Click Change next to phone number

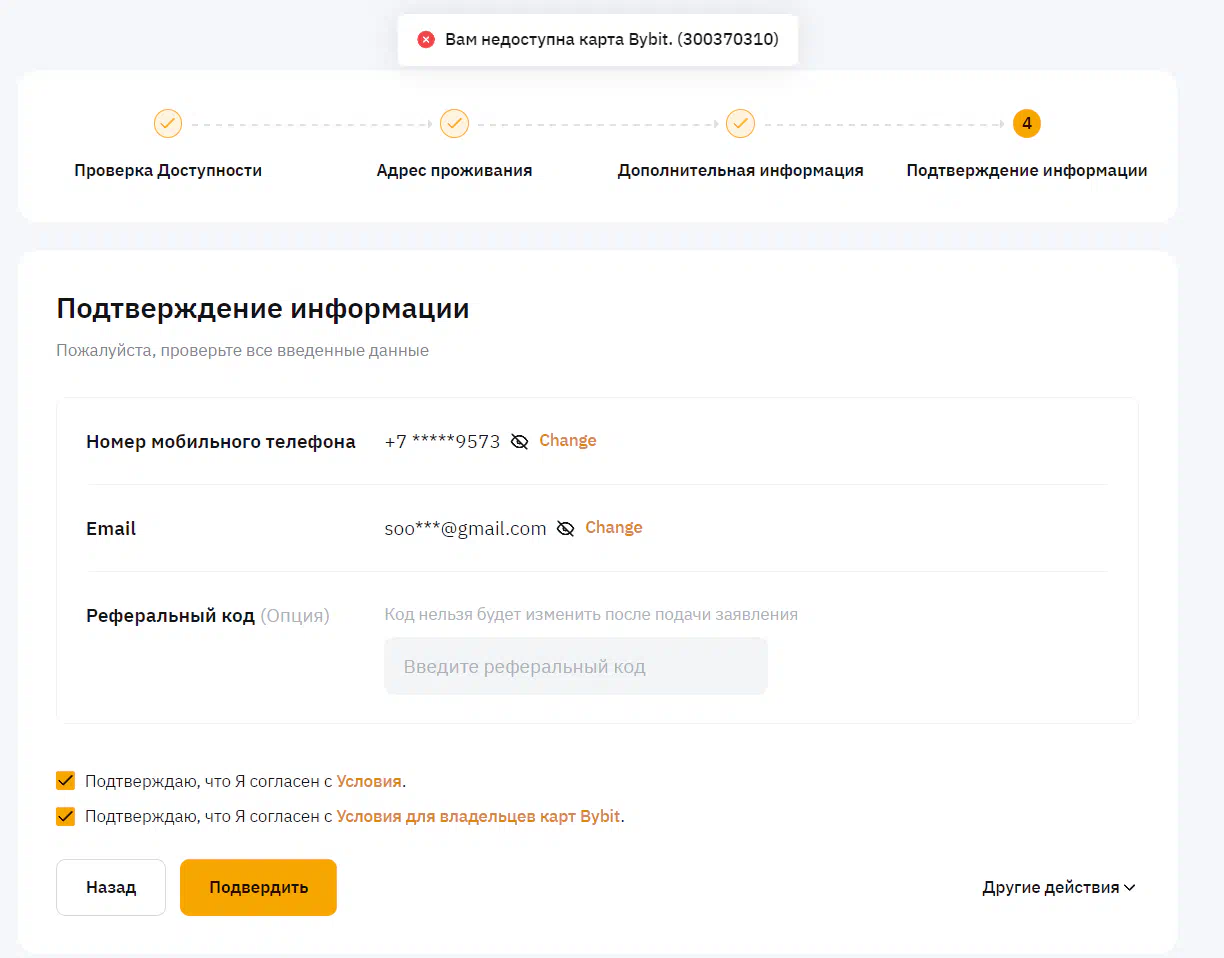click(568, 440)
